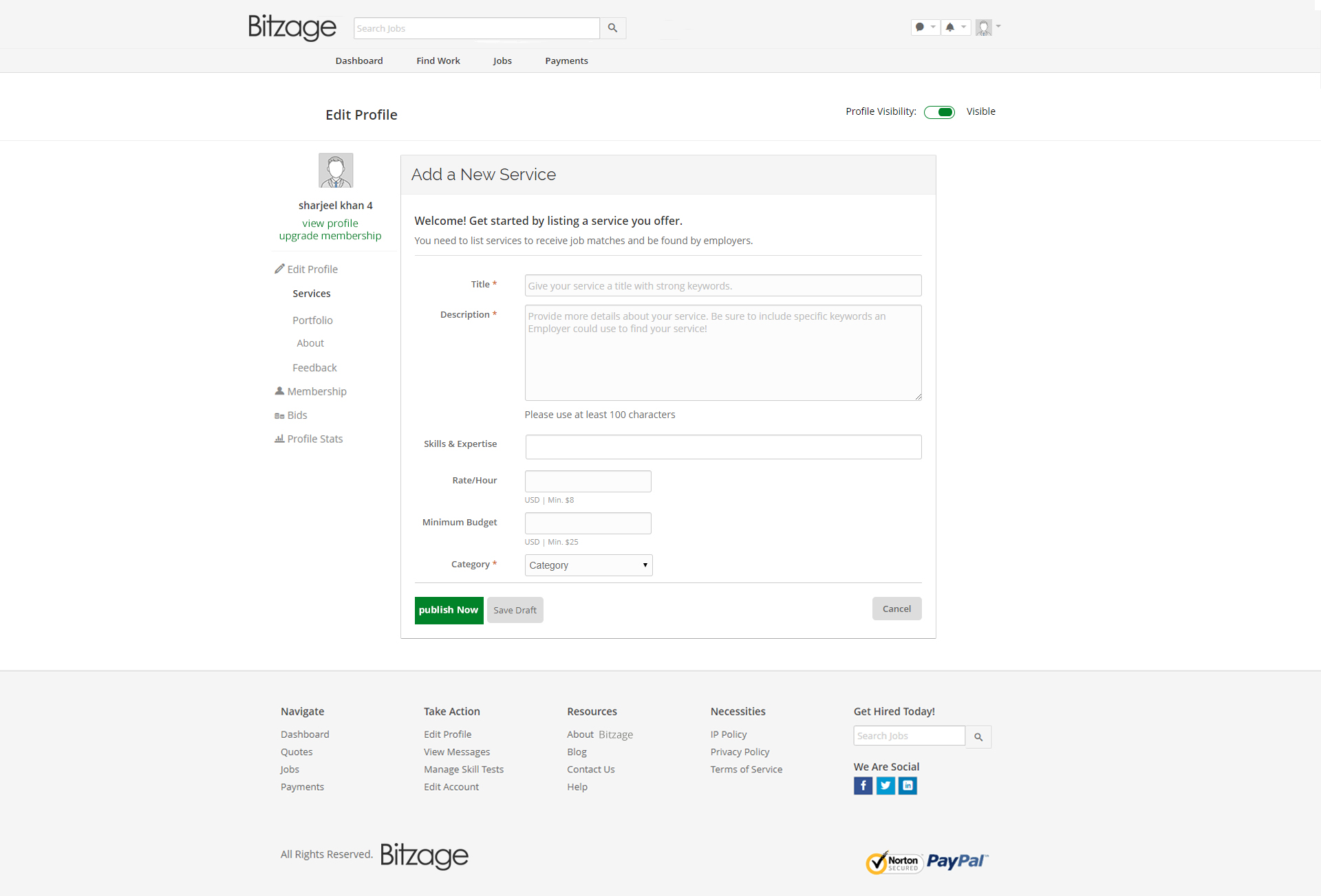The image size is (1321, 896).
Task: Expand the user avatar menu in header
Action: (x=988, y=28)
